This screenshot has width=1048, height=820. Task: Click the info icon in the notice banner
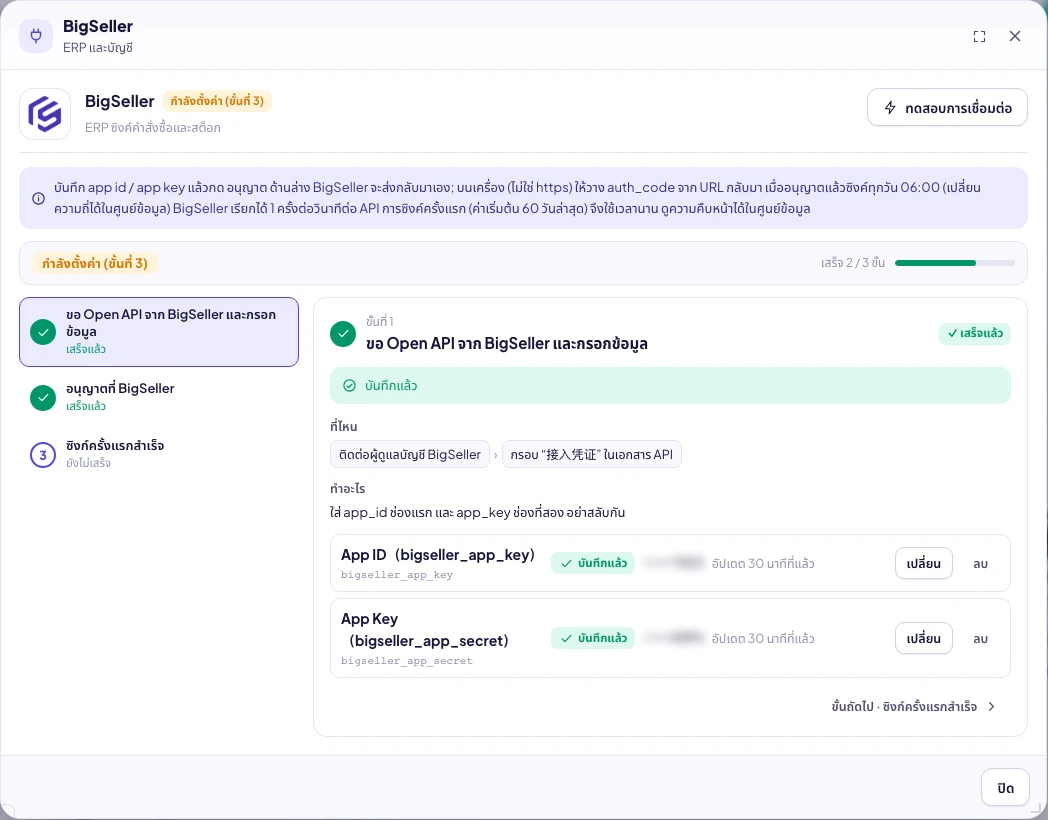pyautogui.click(x=39, y=198)
